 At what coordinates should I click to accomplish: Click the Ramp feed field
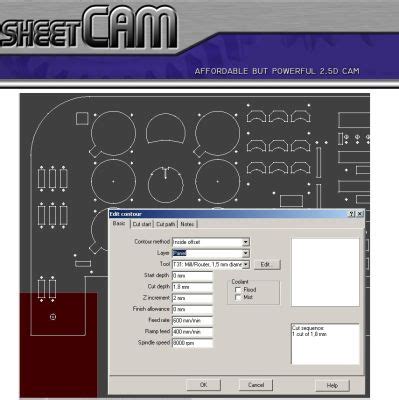click(x=192, y=332)
